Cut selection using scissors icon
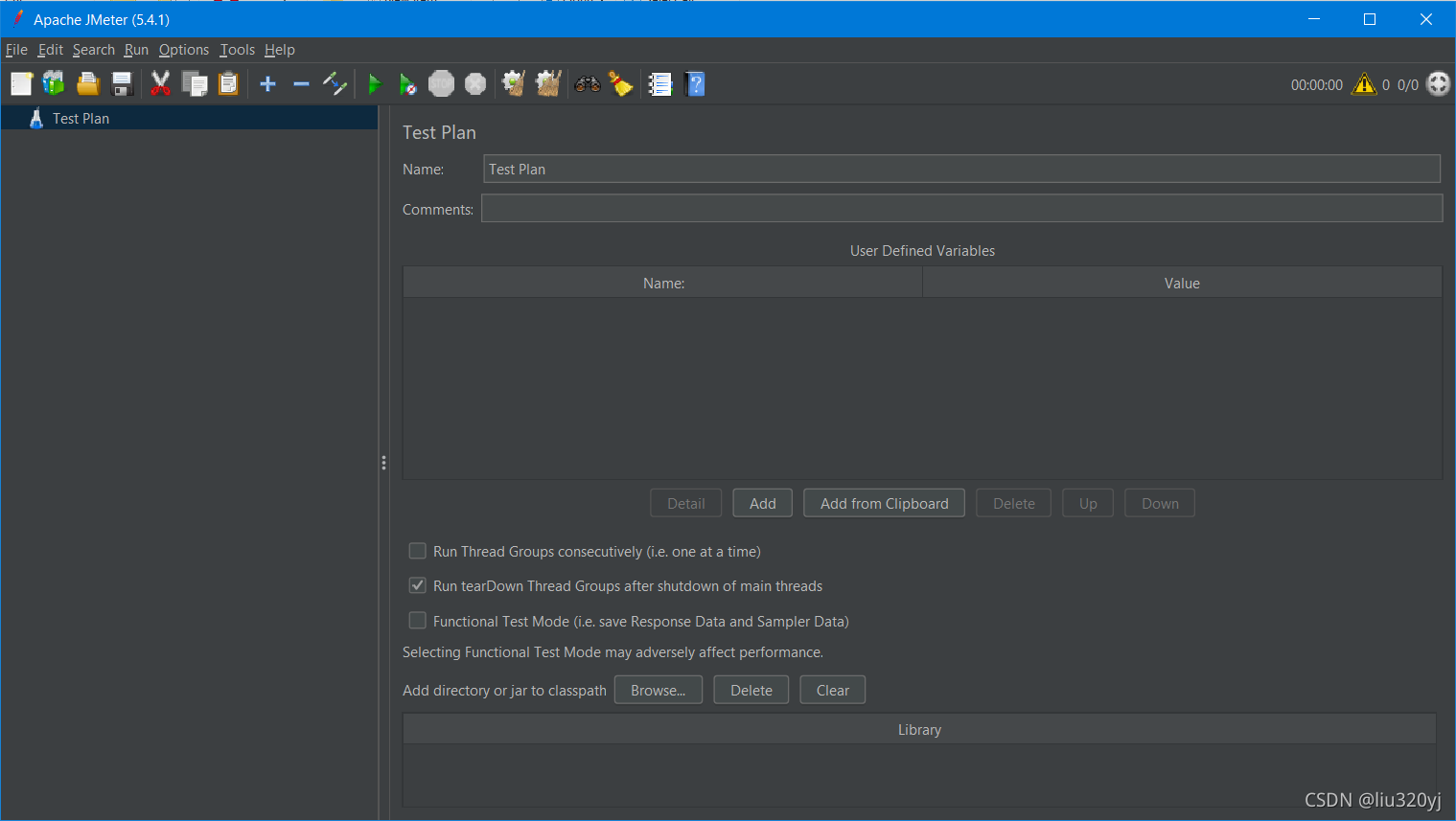Image resolution: width=1456 pixels, height=821 pixels. point(161,84)
